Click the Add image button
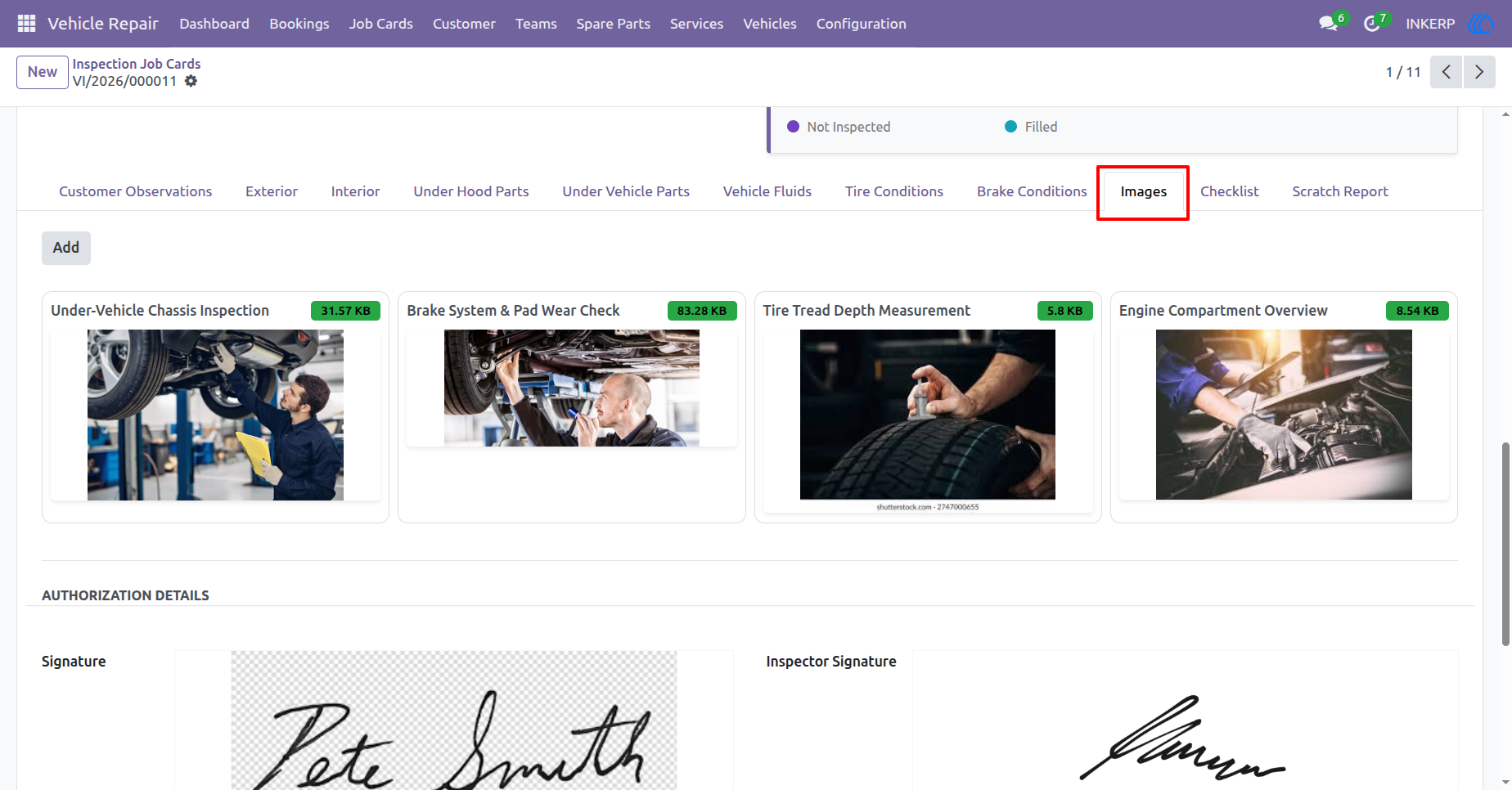The height and width of the screenshot is (790, 1512). click(x=66, y=248)
